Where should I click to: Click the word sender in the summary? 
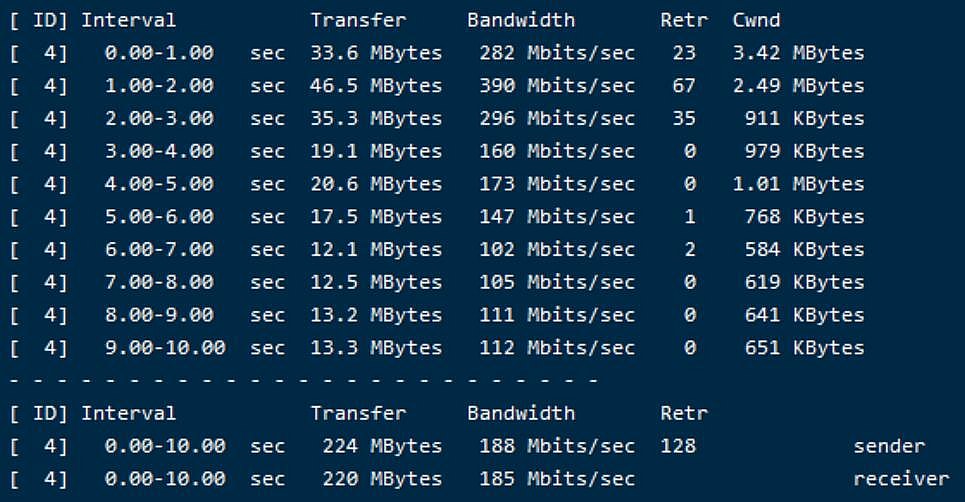coord(889,446)
